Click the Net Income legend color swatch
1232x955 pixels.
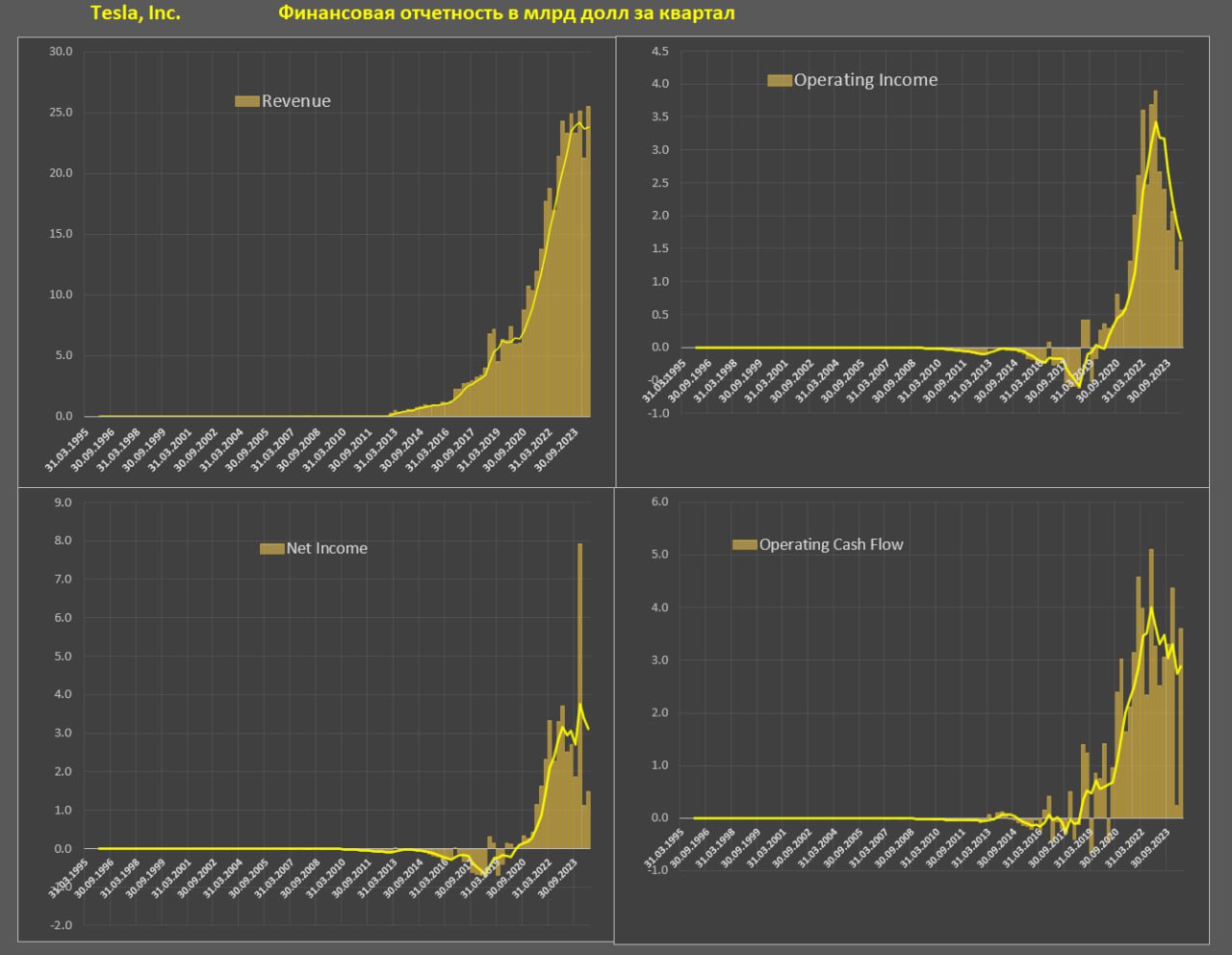point(272,549)
